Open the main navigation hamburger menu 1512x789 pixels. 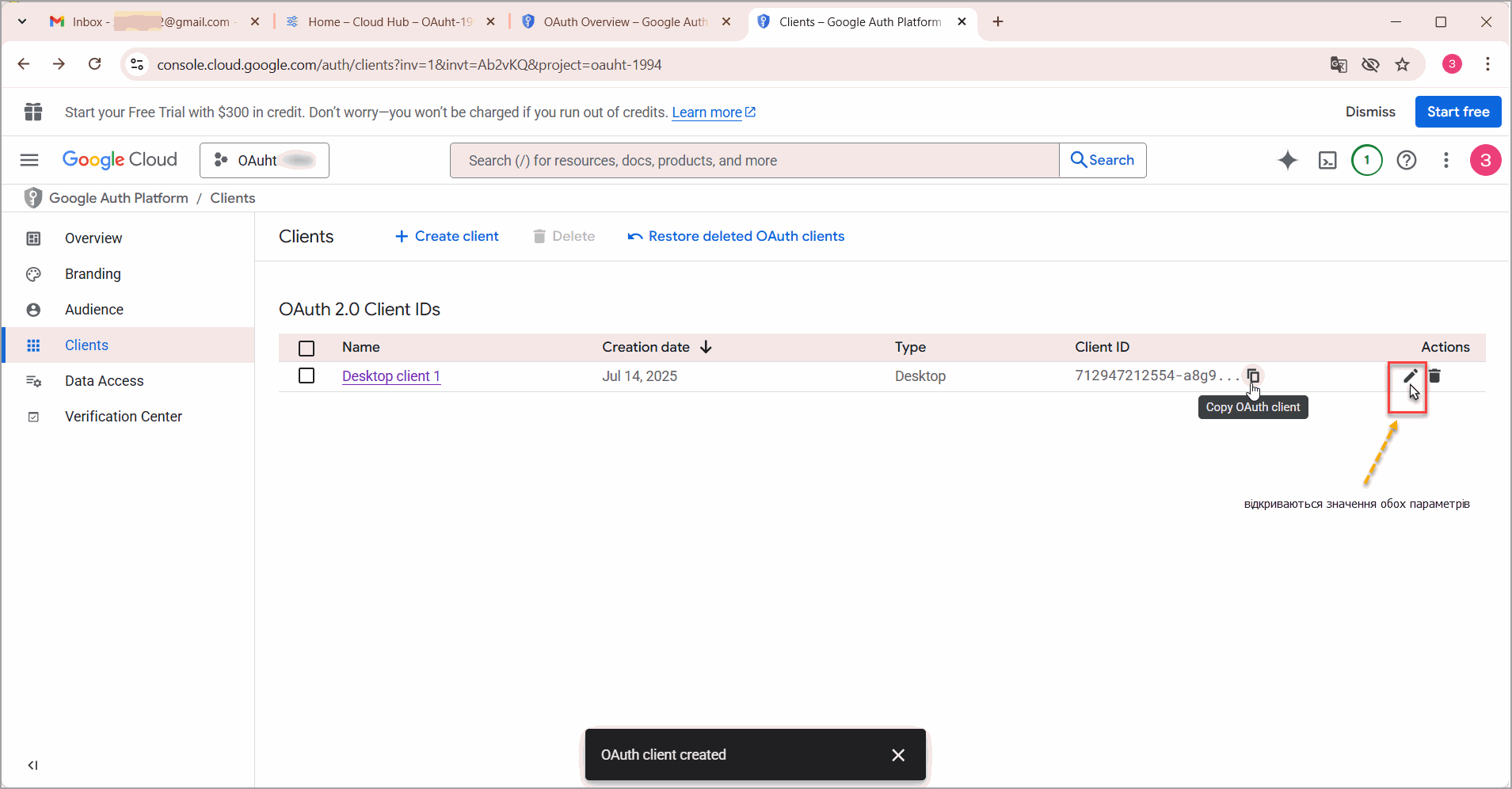(29, 160)
